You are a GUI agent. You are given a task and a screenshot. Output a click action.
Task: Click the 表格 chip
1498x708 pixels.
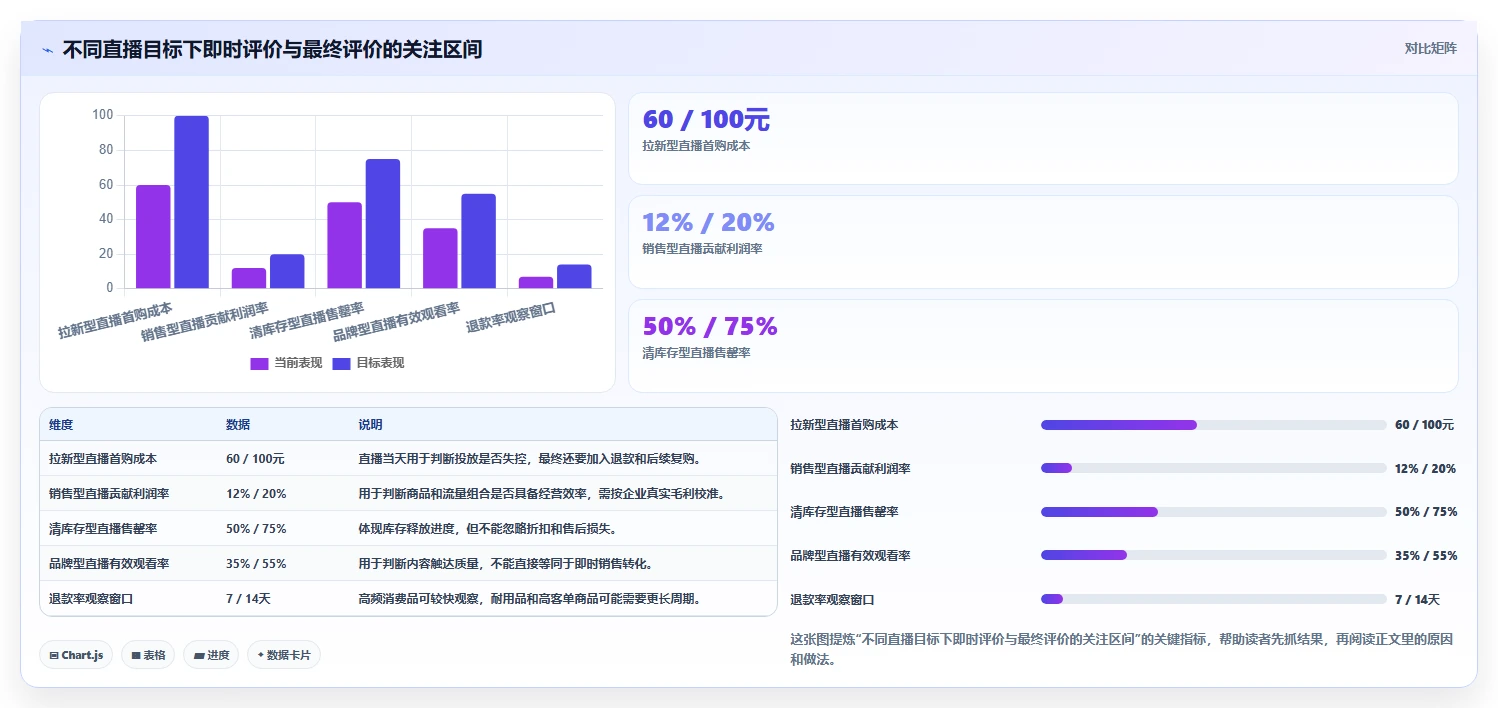click(x=148, y=655)
